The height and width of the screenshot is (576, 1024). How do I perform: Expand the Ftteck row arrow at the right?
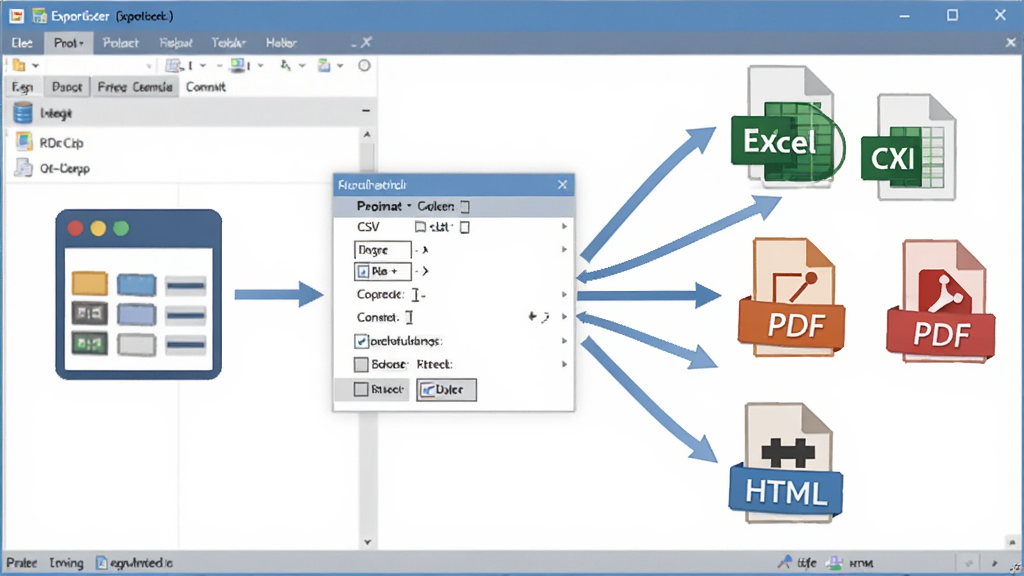coord(564,364)
